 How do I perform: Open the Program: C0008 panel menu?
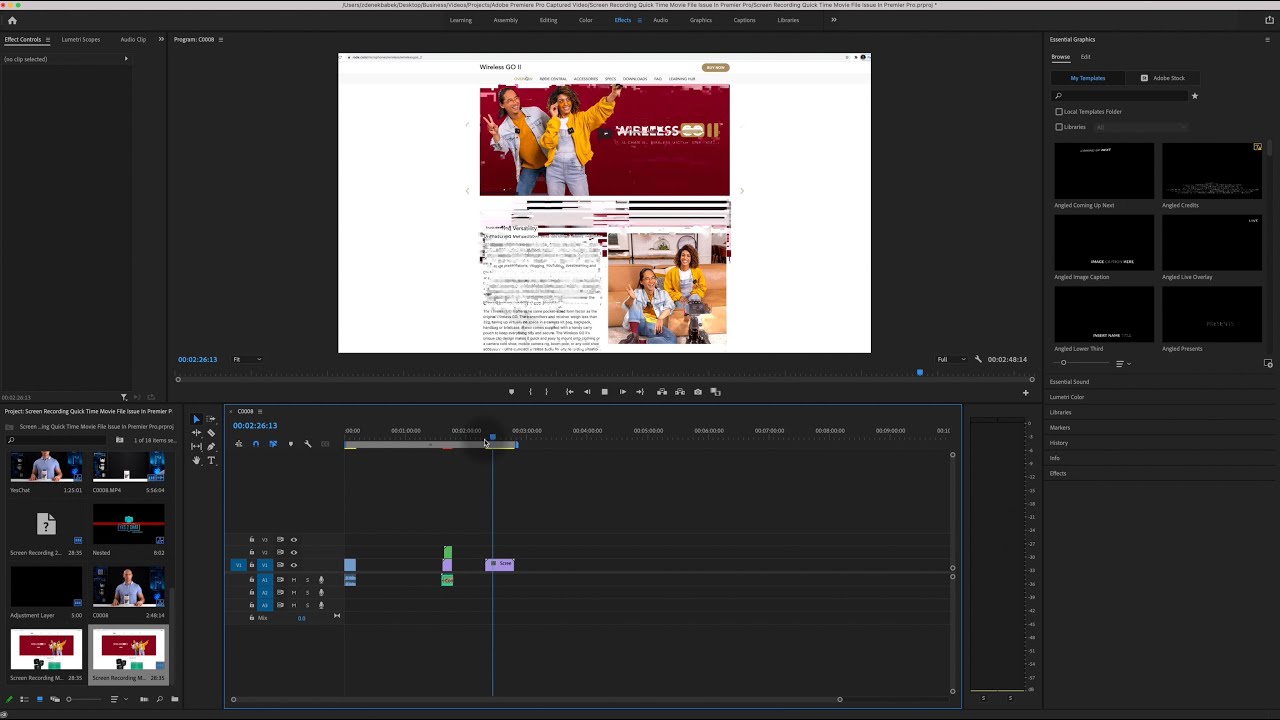(221, 40)
